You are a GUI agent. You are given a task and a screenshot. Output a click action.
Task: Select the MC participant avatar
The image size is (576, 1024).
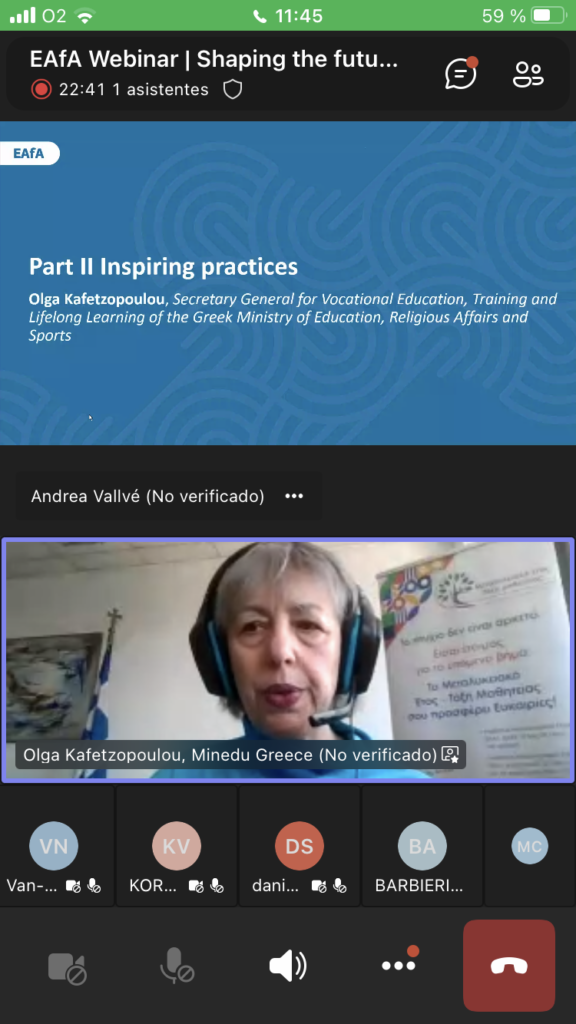tap(530, 846)
